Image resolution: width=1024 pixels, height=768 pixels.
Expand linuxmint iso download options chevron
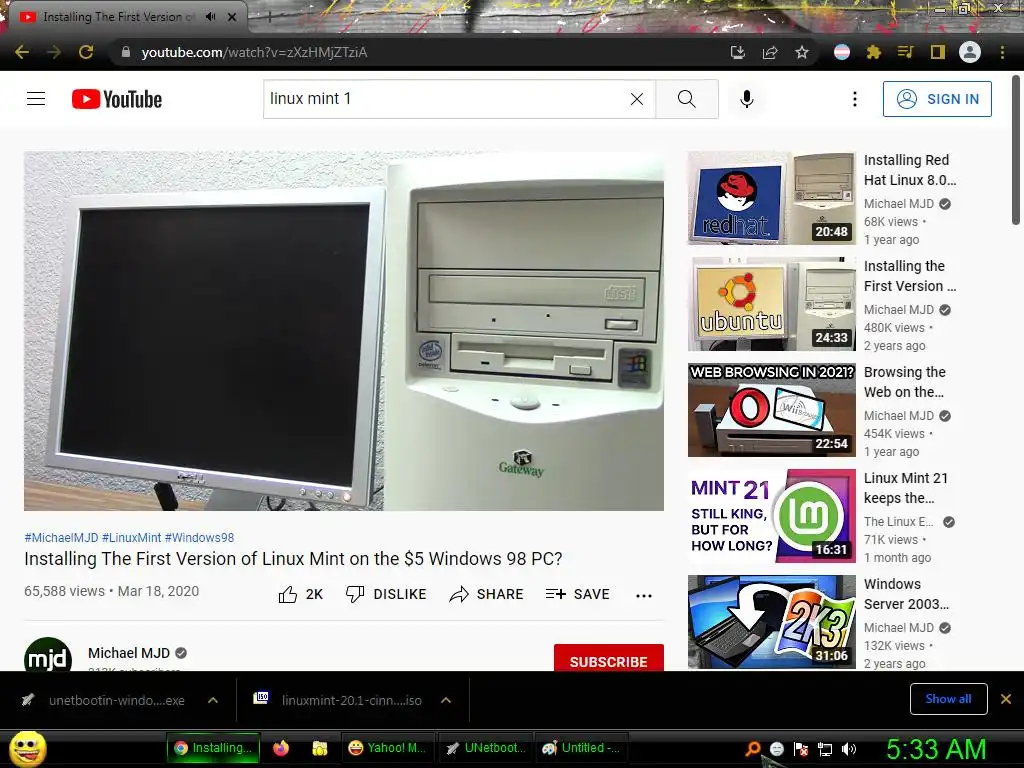pos(446,700)
